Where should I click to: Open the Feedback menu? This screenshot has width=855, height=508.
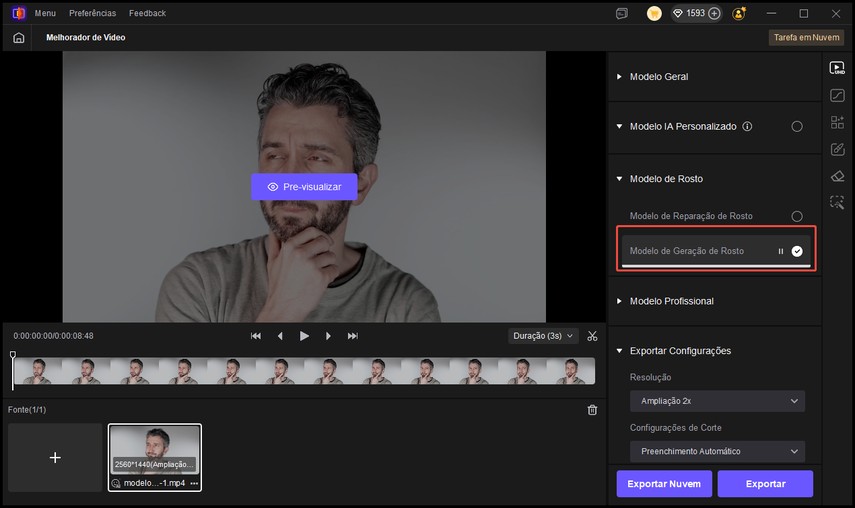(147, 14)
